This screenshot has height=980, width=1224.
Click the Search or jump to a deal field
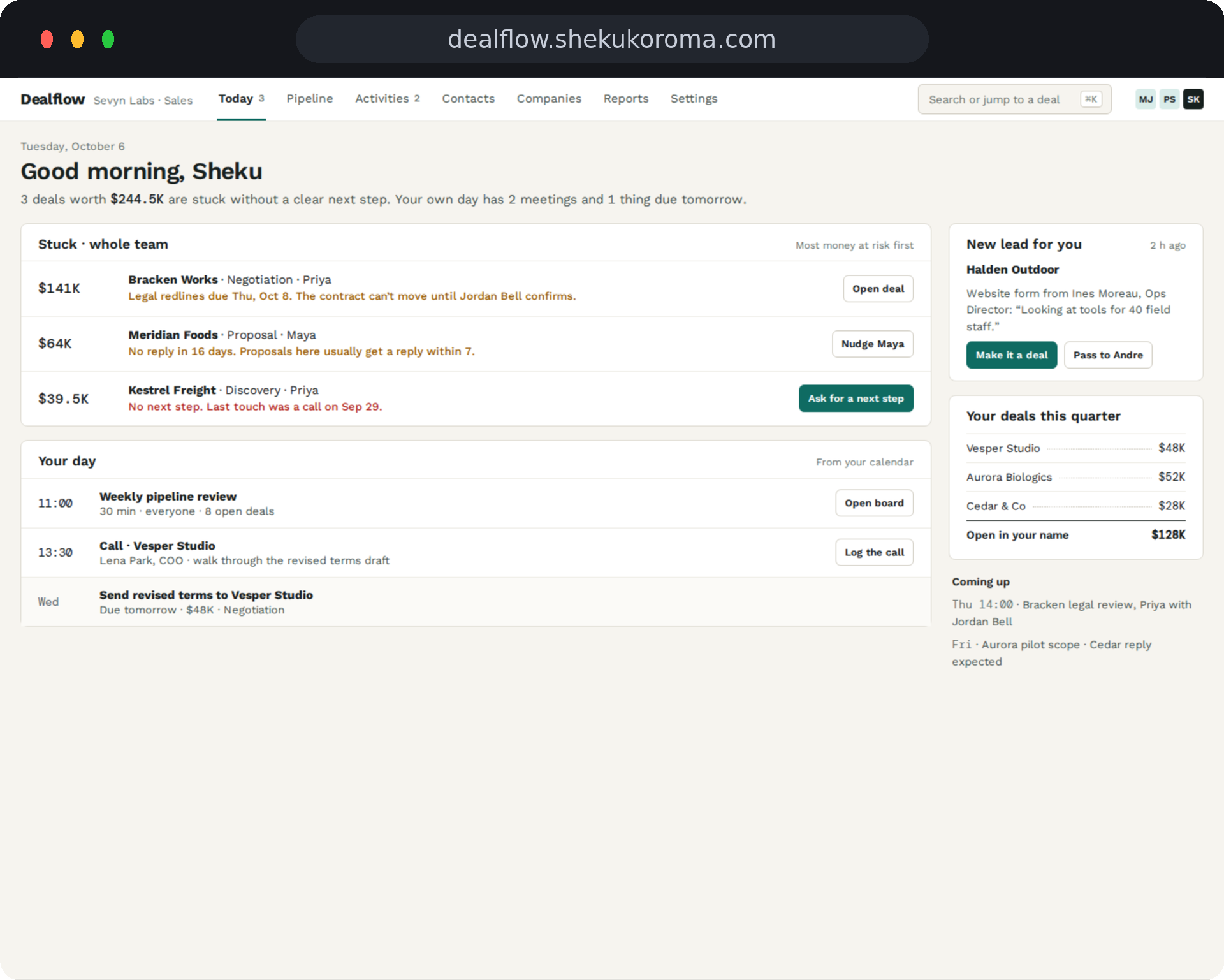[1015, 99]
